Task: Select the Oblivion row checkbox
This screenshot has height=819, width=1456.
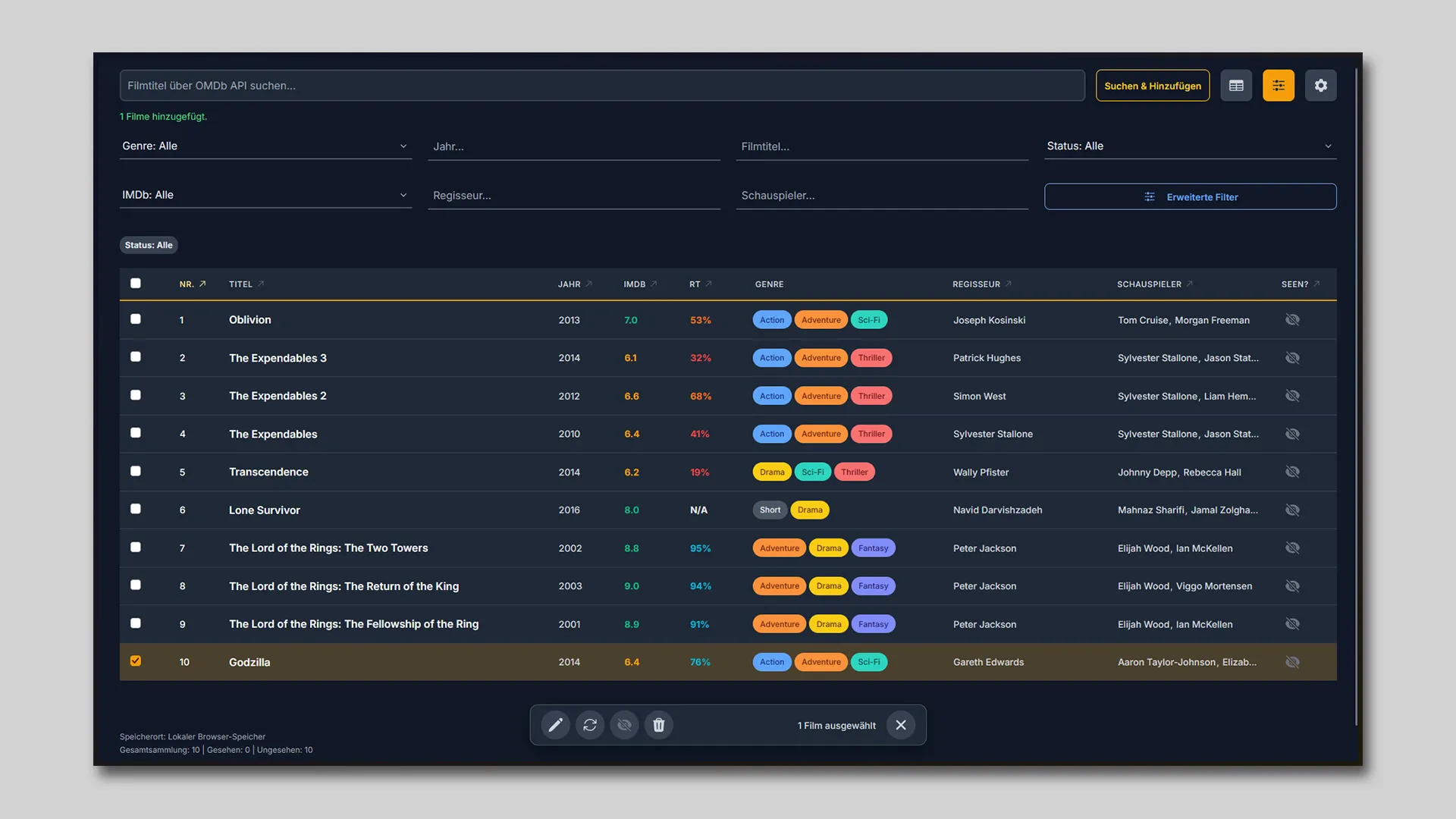Action: [136, 318]
